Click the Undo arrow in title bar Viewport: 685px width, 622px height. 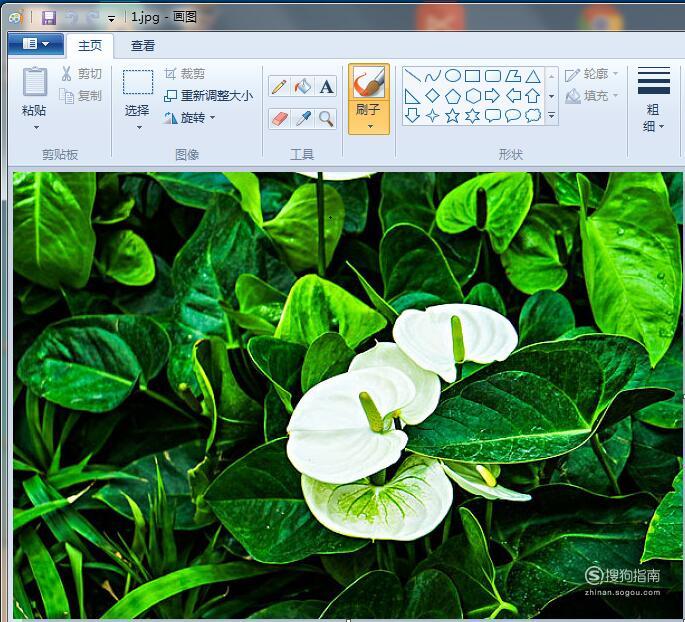click(71, 17)
